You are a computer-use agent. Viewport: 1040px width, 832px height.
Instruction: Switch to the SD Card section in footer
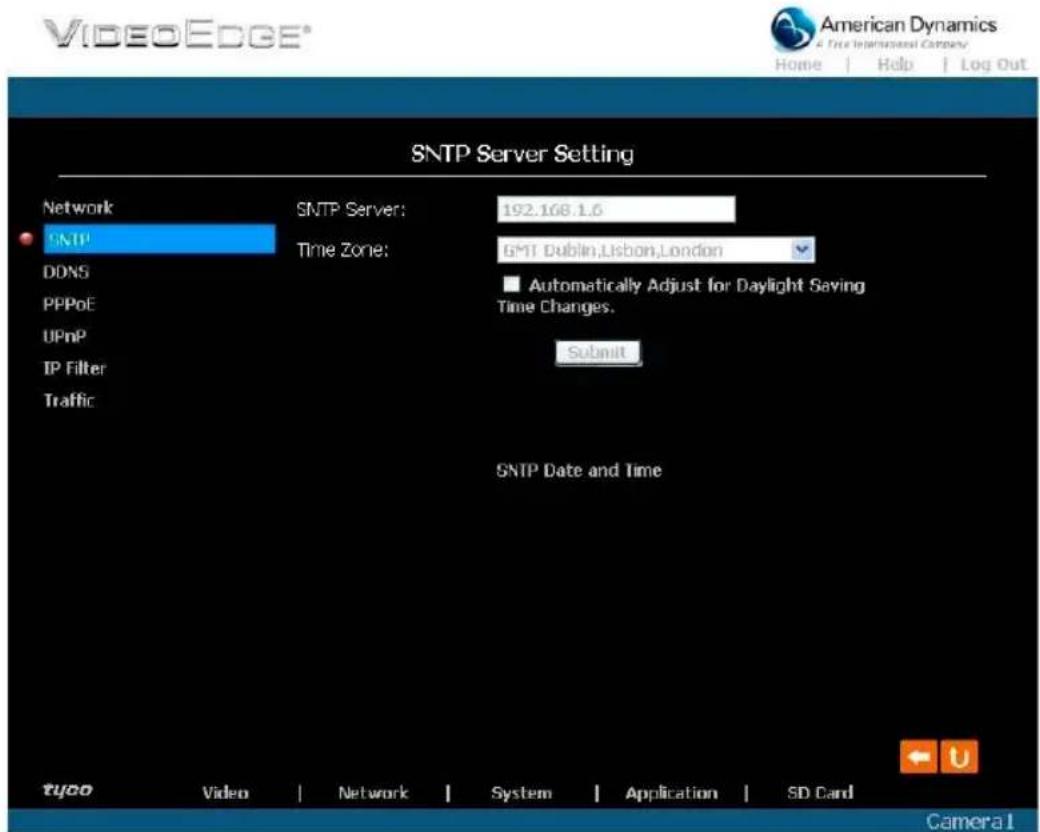[x=820, y=793]
